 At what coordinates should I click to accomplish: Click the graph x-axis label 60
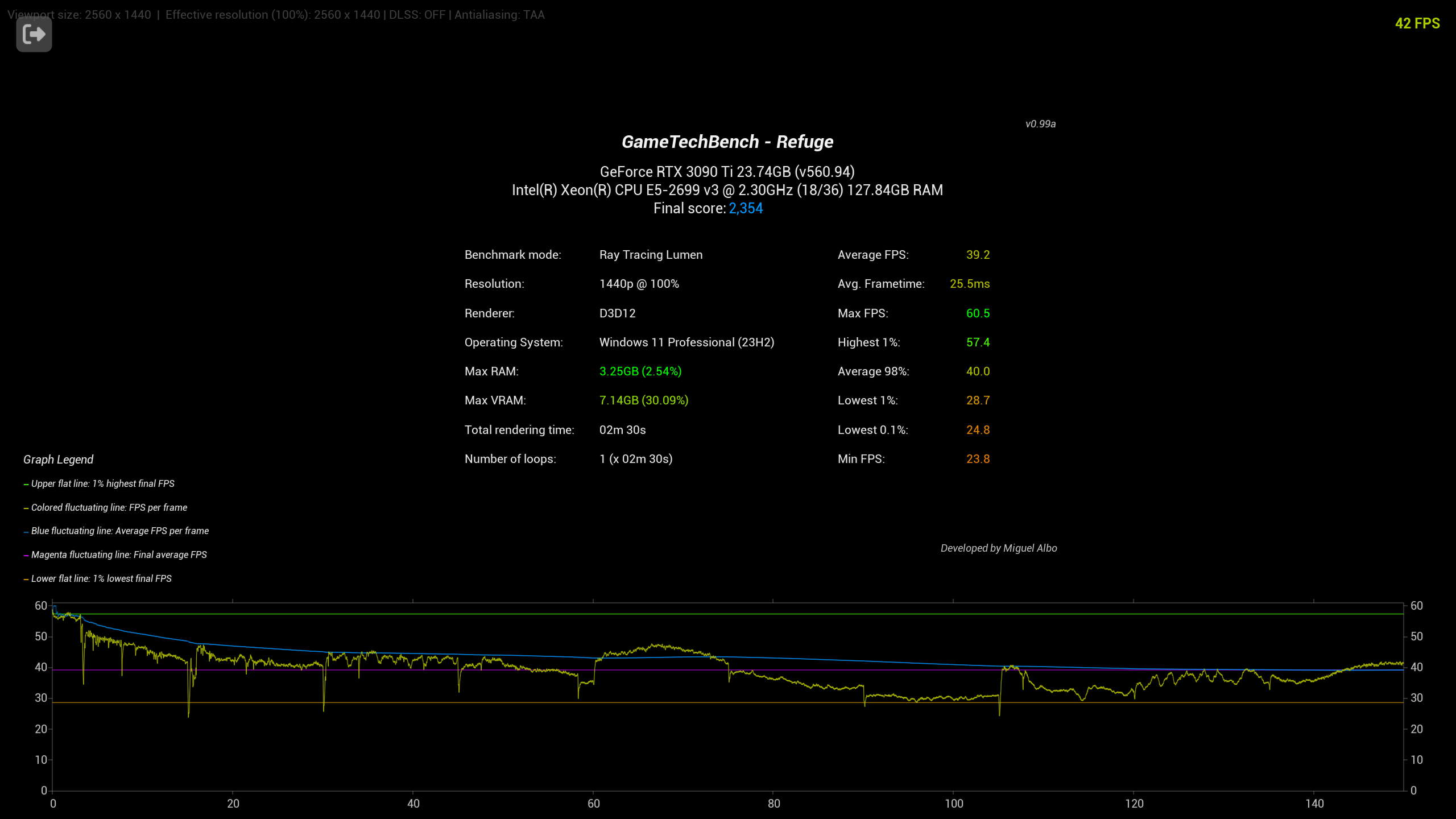click(x=593, y=804)
